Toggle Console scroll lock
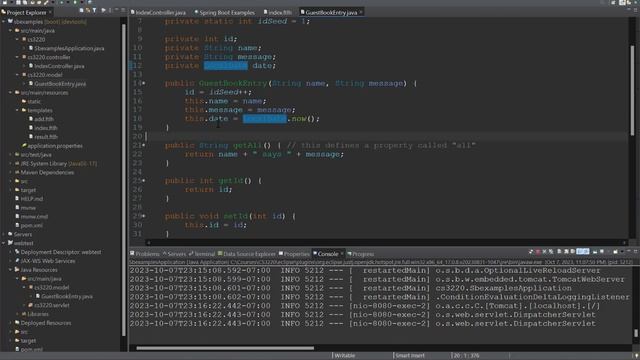The image size is (640, 360). click(566, 252)
